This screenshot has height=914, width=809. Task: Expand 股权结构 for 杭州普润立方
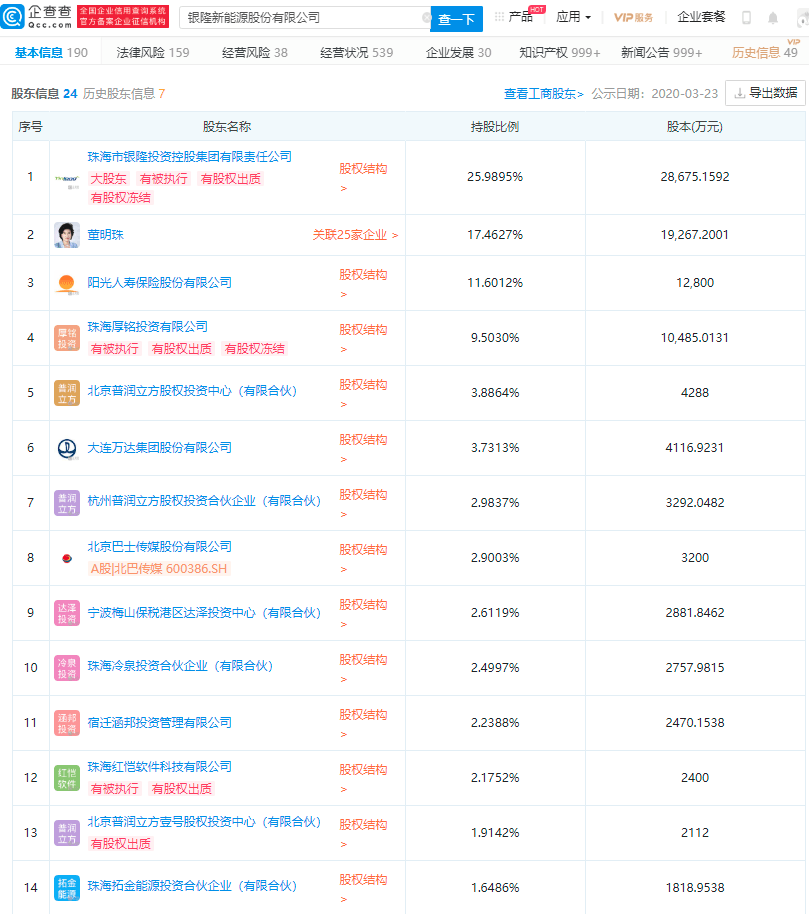(363, 503)
